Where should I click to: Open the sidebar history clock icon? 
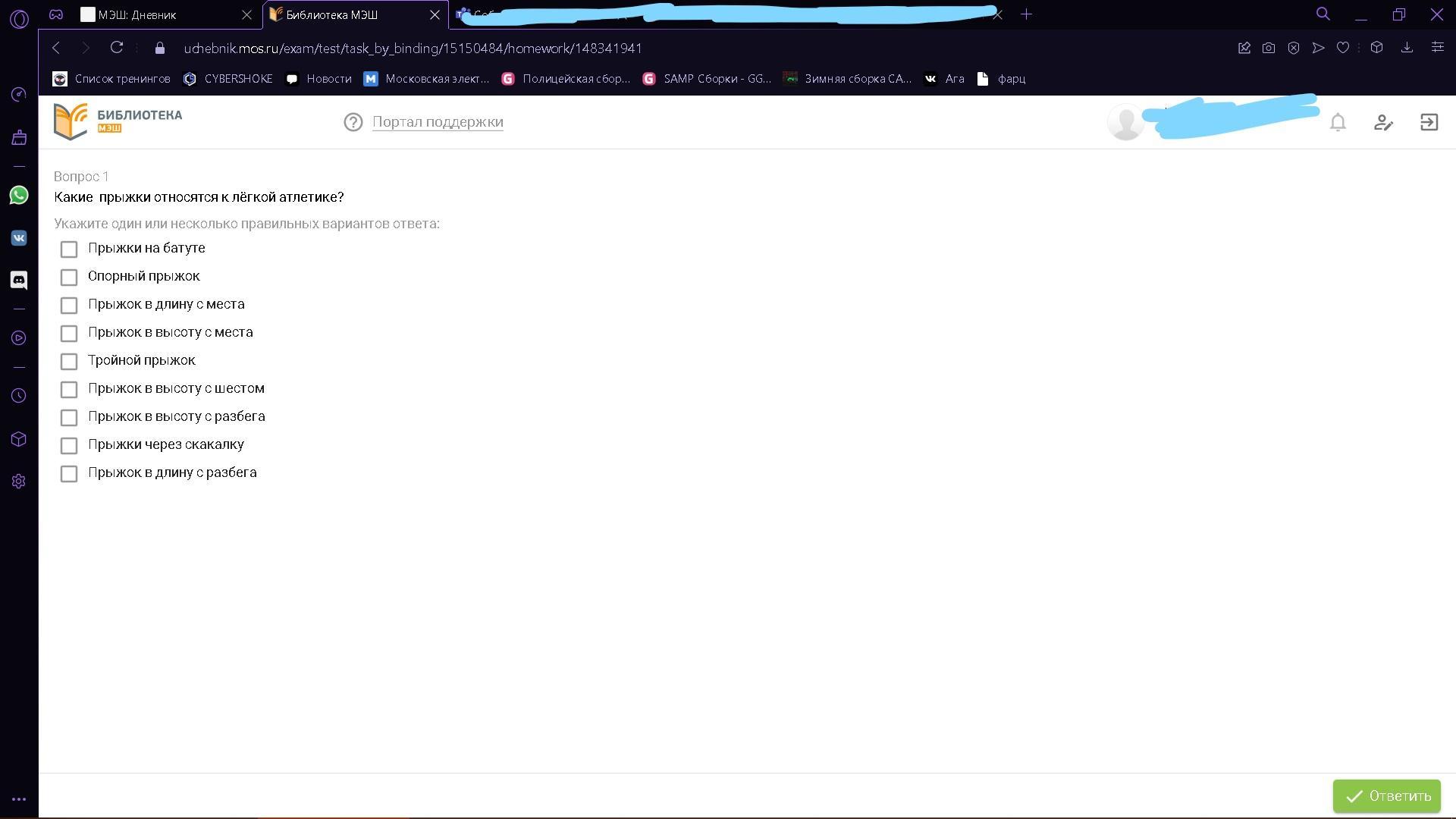point(19,396)
